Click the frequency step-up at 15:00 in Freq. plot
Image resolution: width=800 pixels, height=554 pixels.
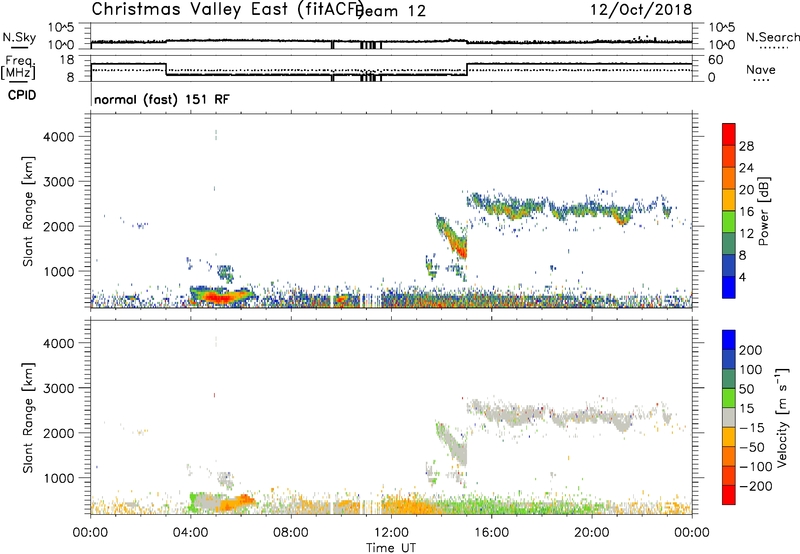pos(467,69)
